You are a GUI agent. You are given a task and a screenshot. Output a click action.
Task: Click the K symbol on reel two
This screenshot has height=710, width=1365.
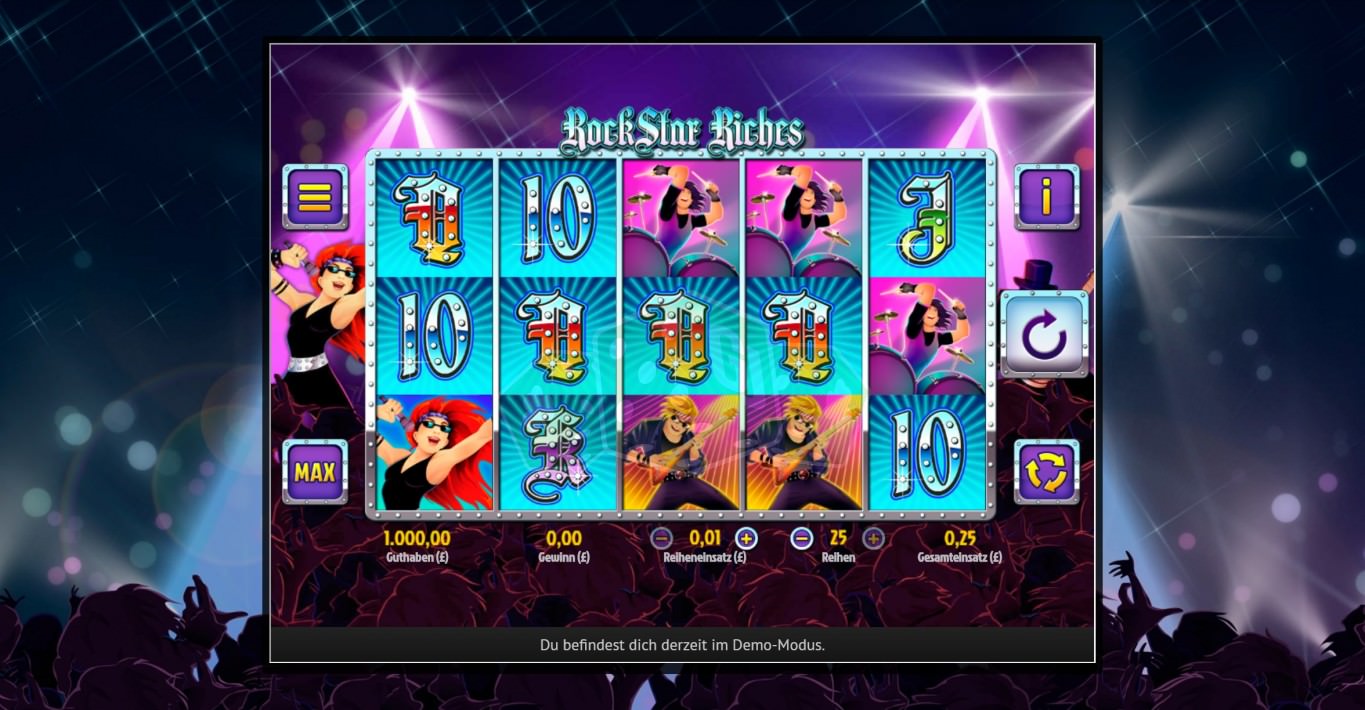coord(558,453)
